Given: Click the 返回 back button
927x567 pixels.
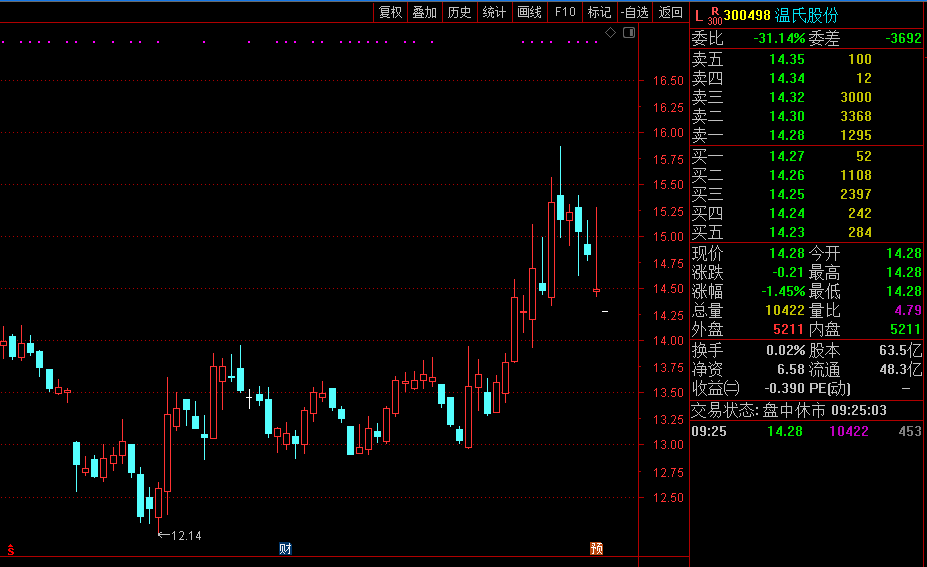Looking at the screenshot, I should coord(670,12).
